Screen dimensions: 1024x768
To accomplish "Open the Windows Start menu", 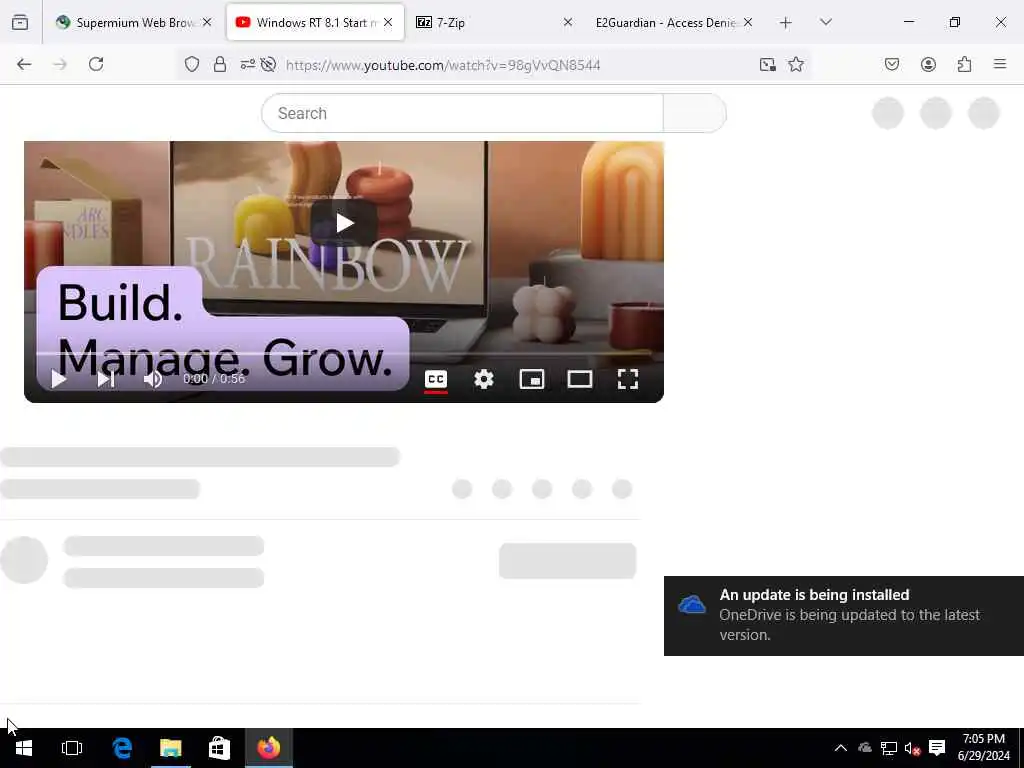I will [24, 748].
